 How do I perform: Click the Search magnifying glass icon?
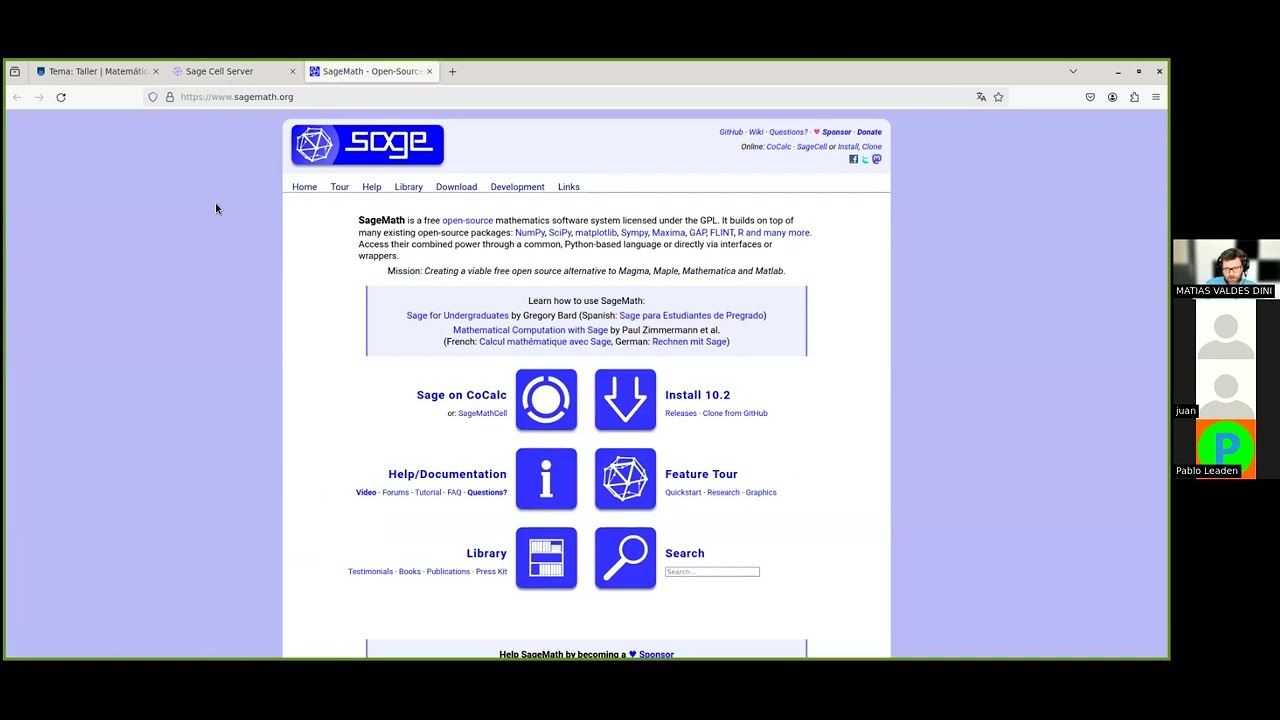click(625, 558)
